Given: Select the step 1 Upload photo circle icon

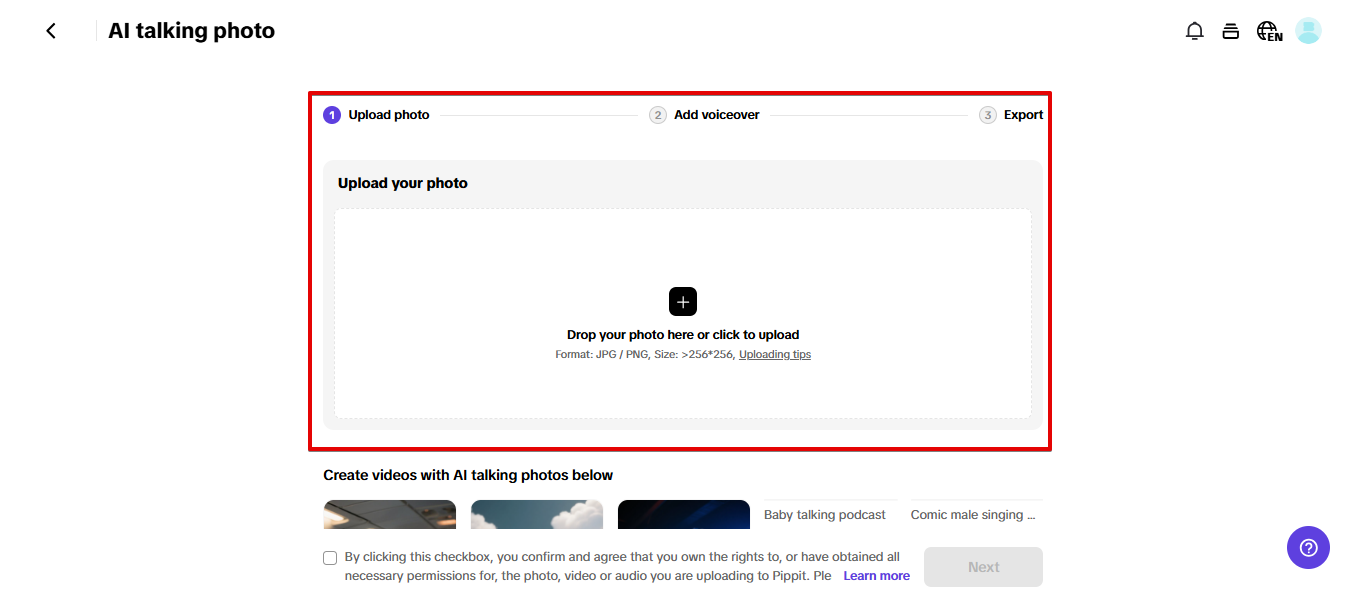Looking at the screenshot, I should (331, 114).
